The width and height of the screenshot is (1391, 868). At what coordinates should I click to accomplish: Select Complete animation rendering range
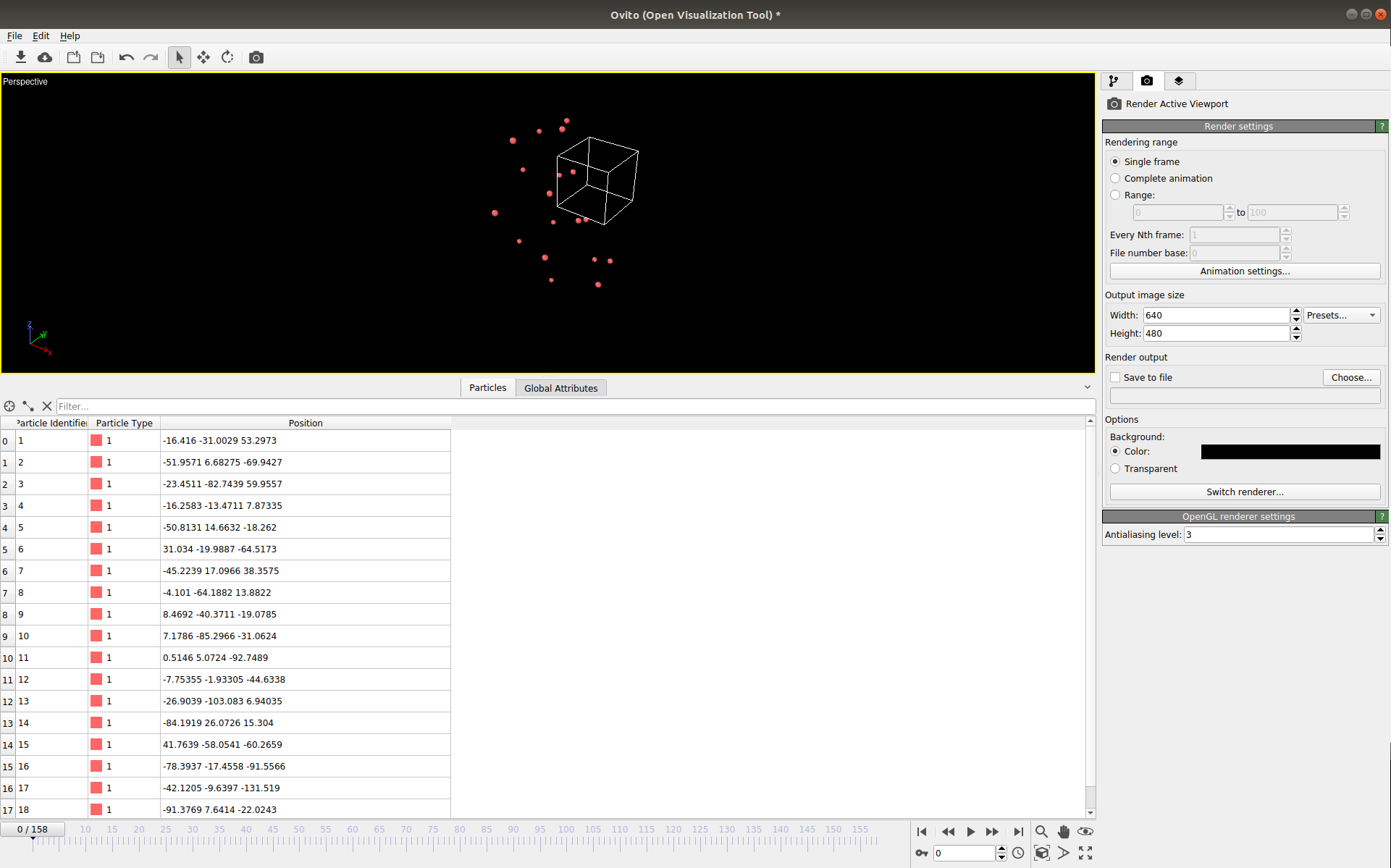tap(1115, 178)
